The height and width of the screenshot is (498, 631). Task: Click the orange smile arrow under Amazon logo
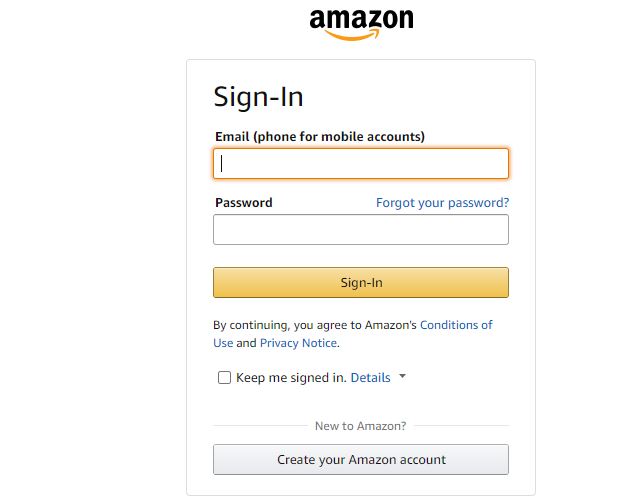(352, 35)
